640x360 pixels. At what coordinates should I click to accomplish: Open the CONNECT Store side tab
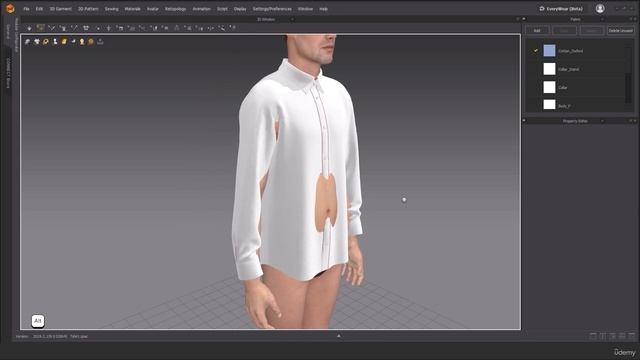click(x=8, y=72)
